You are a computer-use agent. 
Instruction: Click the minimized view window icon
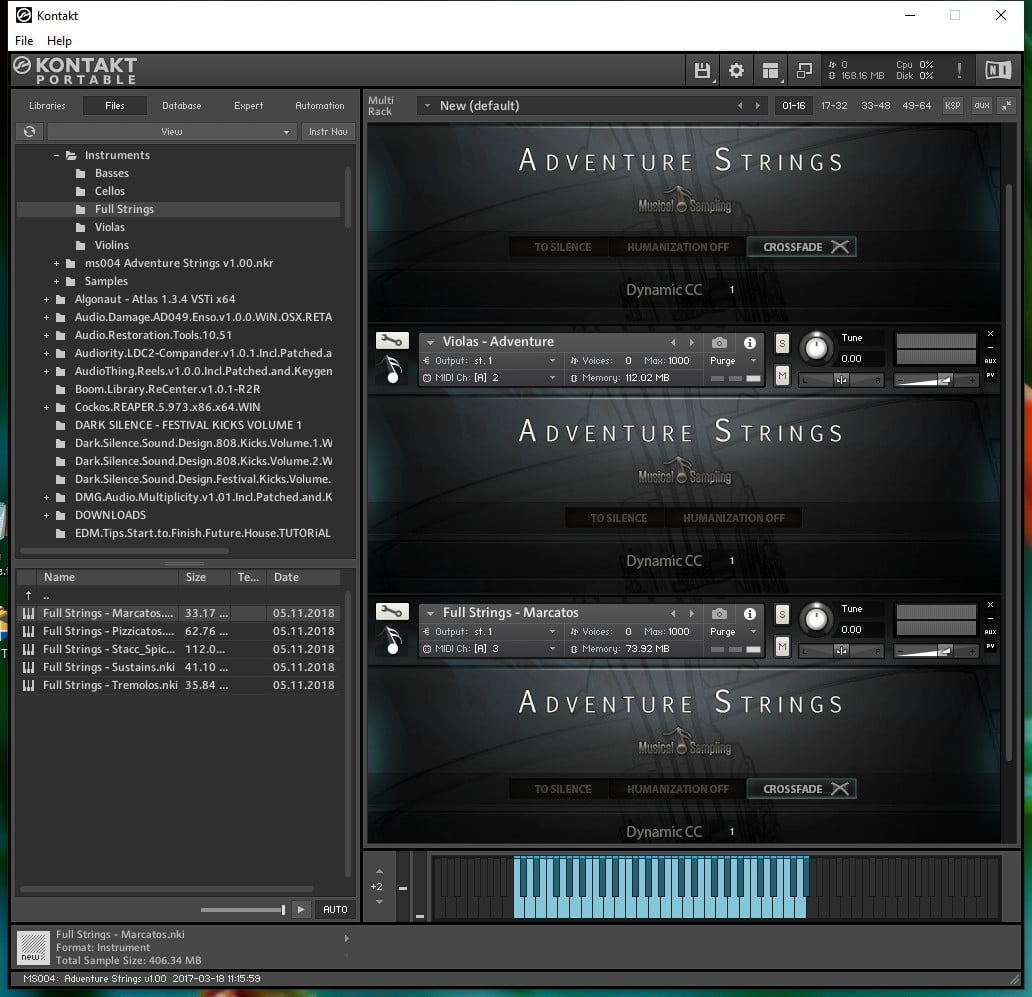(804, 70)
